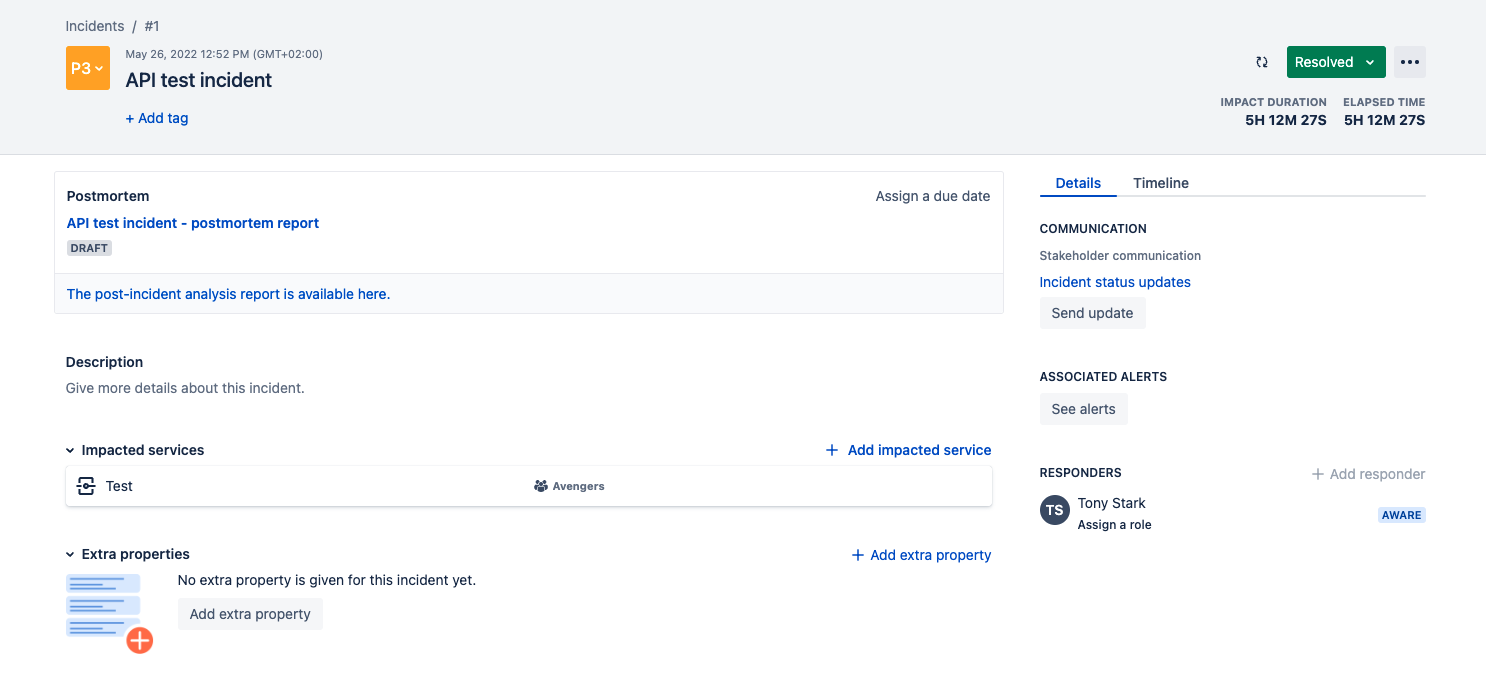Click the Avengers team icon

[x=541, y=486]
